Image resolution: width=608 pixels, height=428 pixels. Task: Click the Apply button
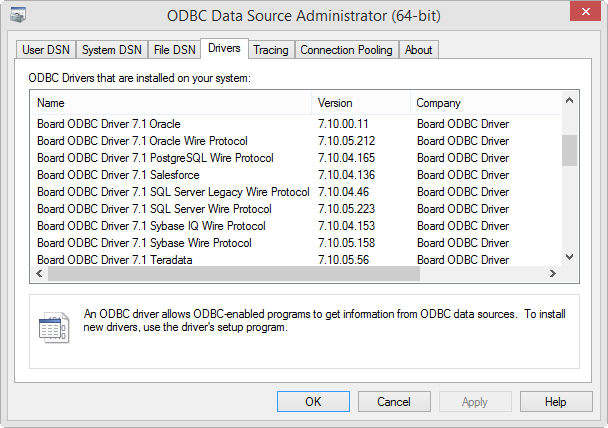475,402
